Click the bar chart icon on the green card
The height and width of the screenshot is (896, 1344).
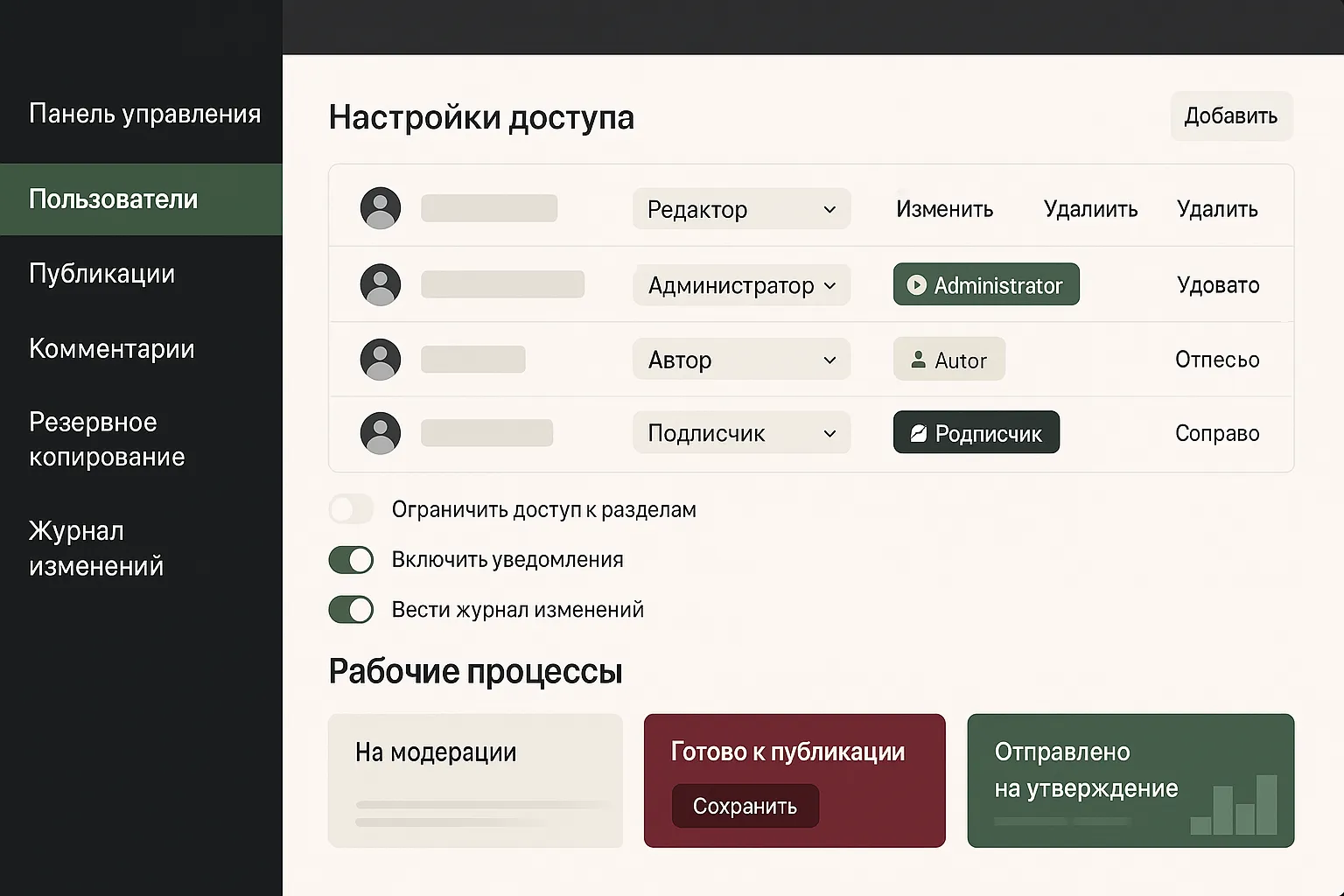pyautogui.click(x=1234, y=804)
